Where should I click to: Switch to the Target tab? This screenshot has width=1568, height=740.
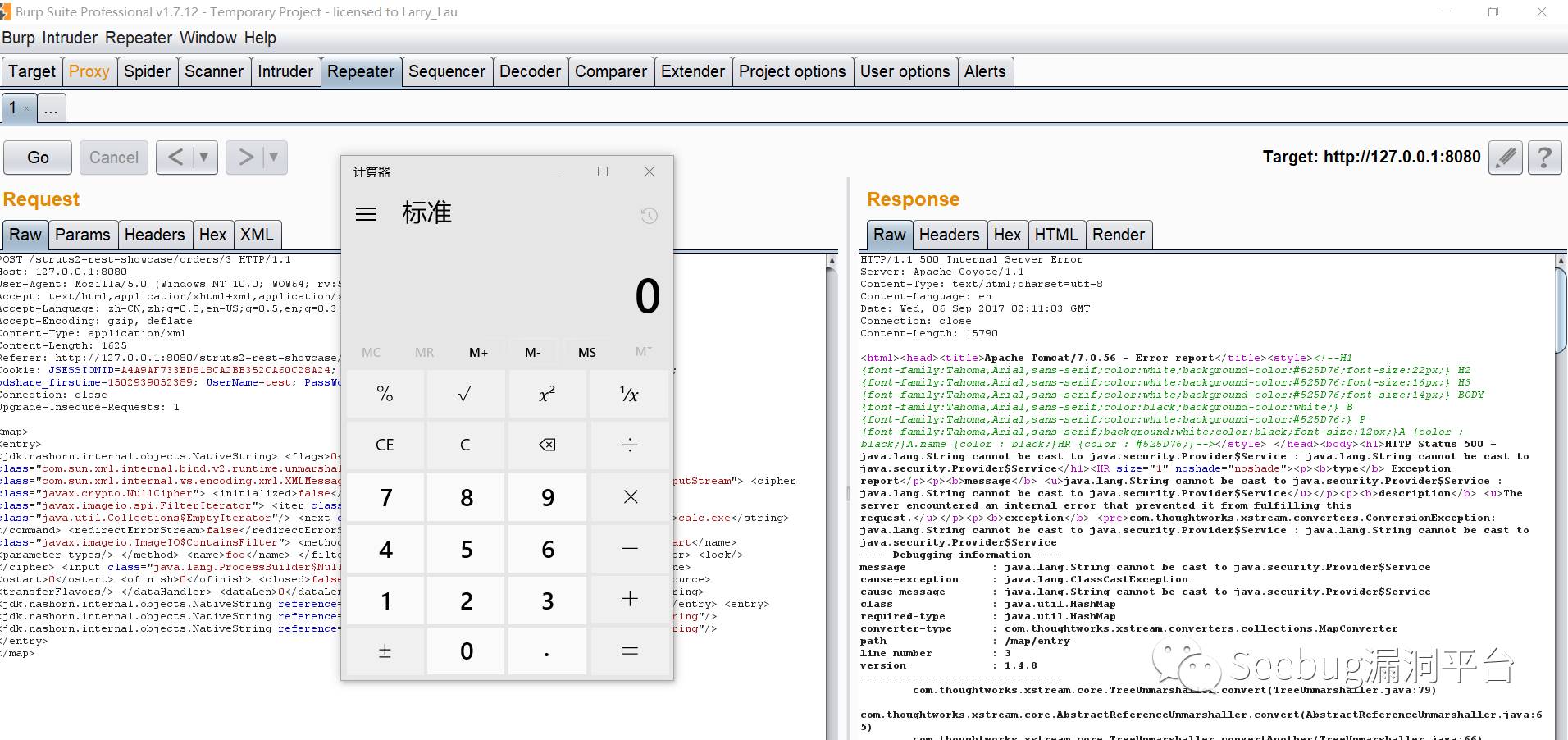(x=32, y=71)
